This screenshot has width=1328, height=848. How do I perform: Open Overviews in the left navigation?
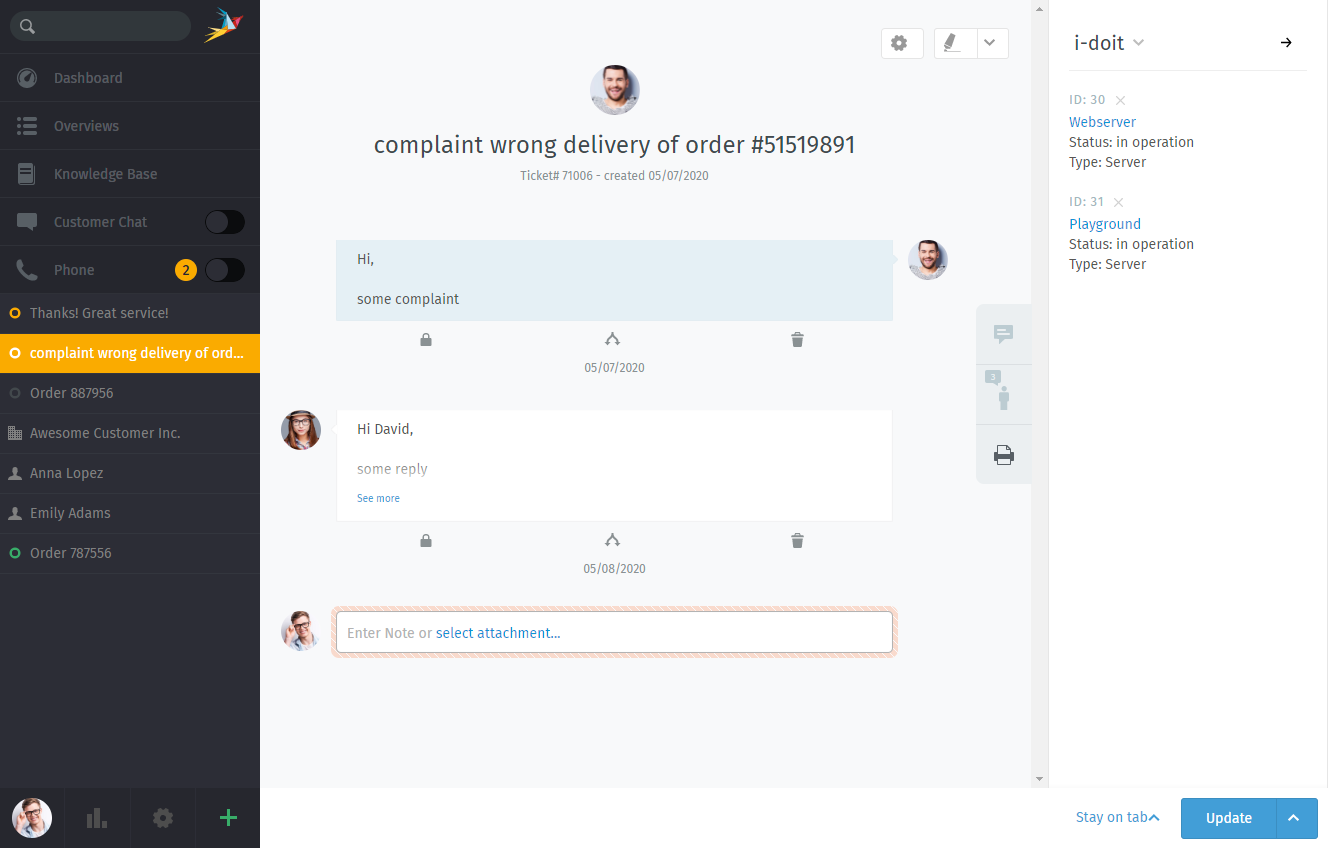pos(86,126)
